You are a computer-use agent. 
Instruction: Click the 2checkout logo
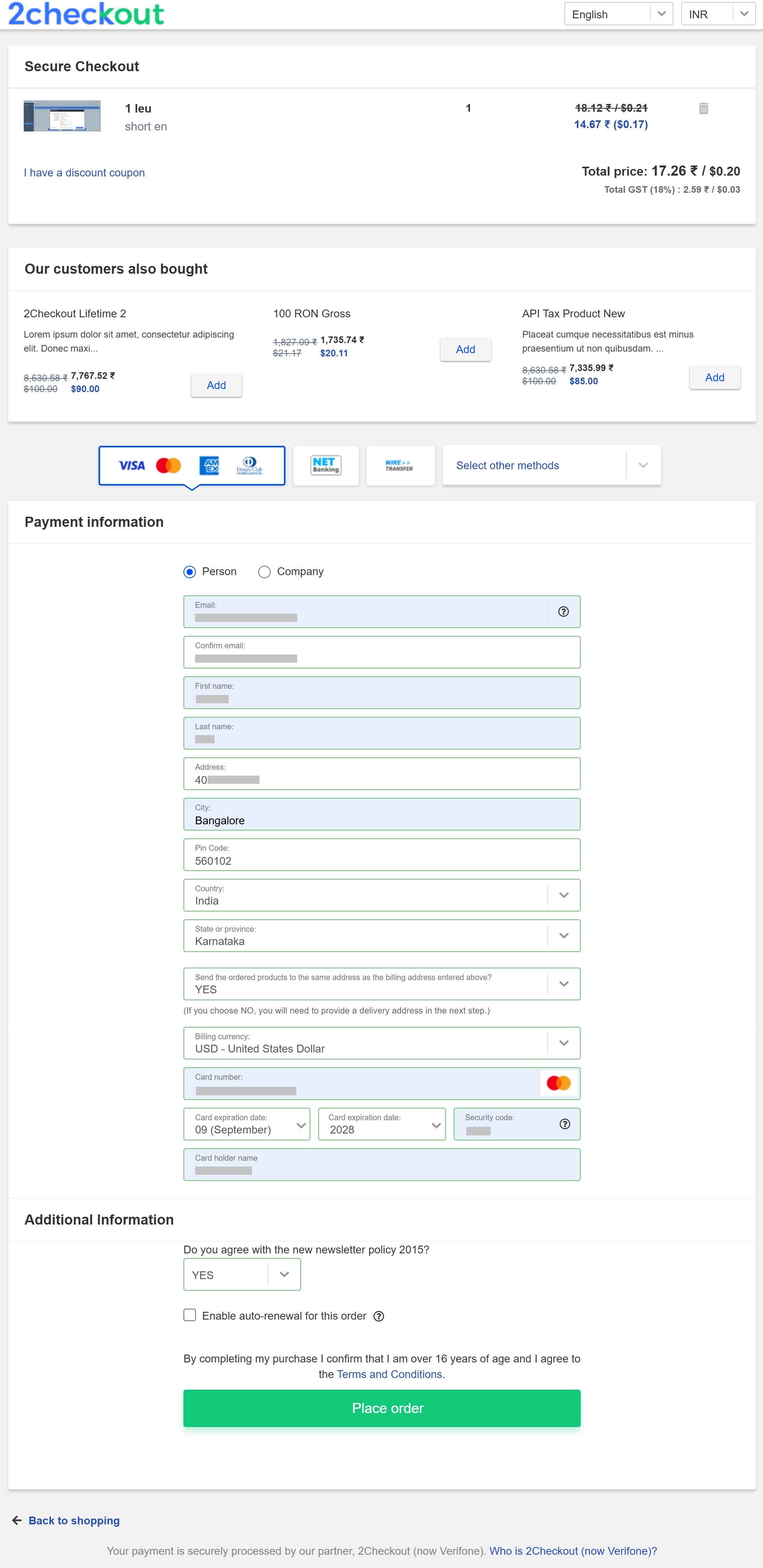click(86, 13)
